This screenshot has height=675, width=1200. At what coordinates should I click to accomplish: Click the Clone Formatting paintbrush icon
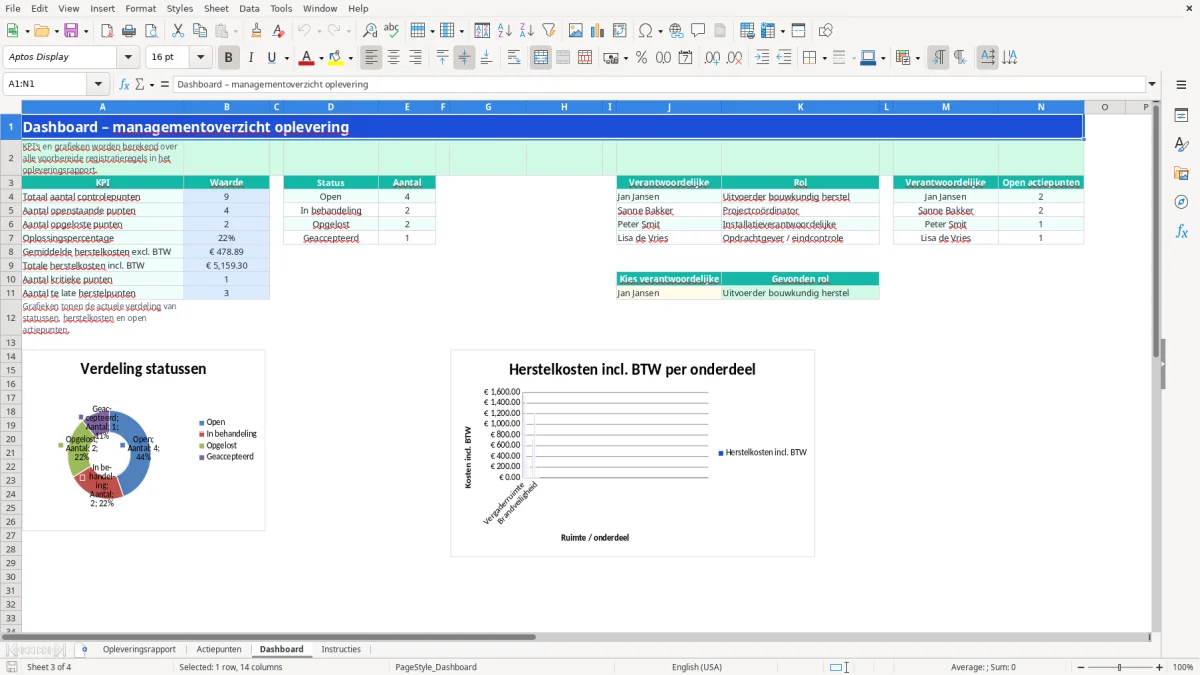coord(256,31)
